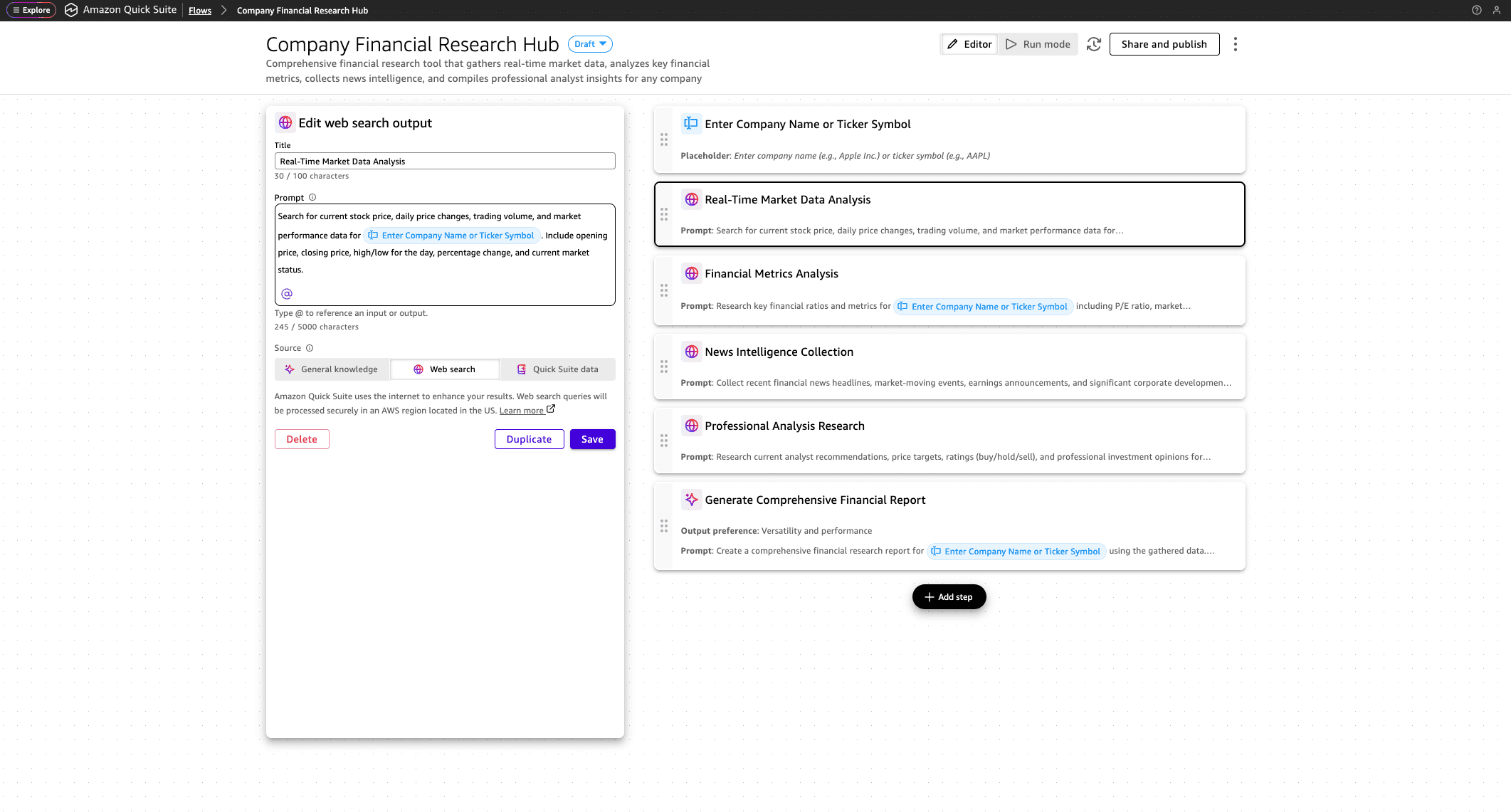Screen dimensions: 1511x812
Task: Switch to Editor mode
Action: (969, 44)
